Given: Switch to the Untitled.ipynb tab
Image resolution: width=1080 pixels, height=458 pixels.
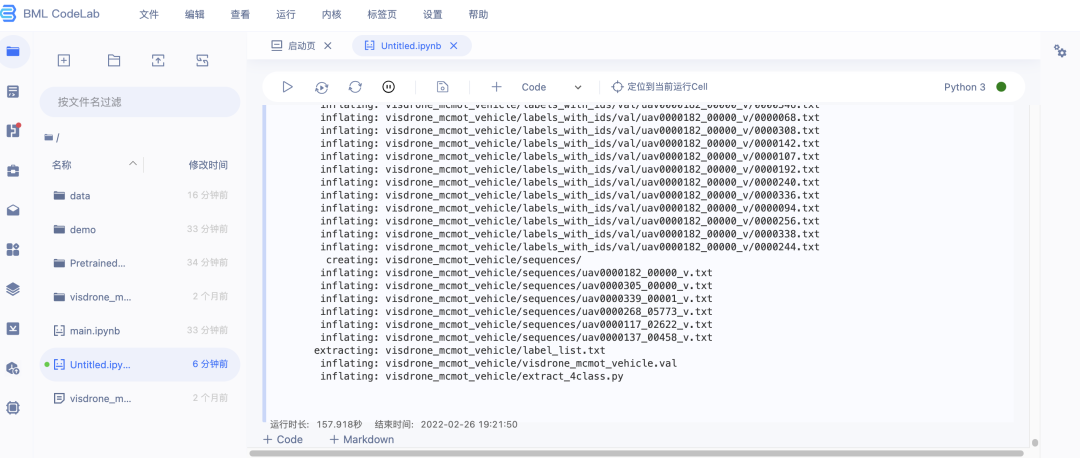Looking at the screenshot, I should 411,45.
